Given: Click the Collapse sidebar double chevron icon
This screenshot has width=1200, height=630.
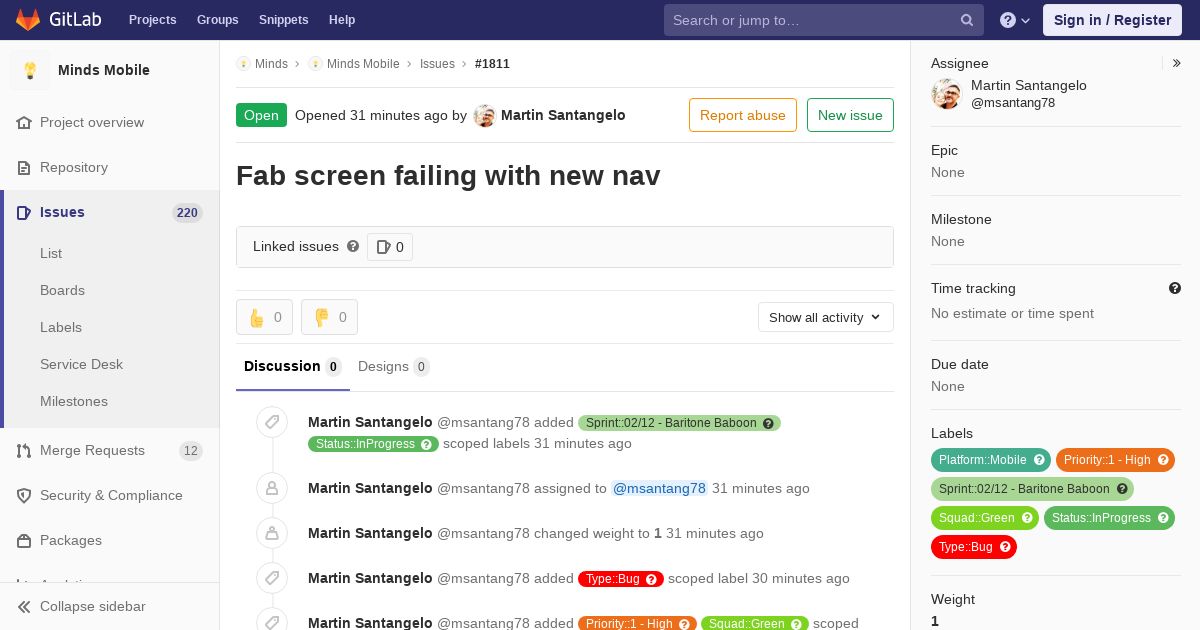Looking at the screenshot, I should [24, 606].
